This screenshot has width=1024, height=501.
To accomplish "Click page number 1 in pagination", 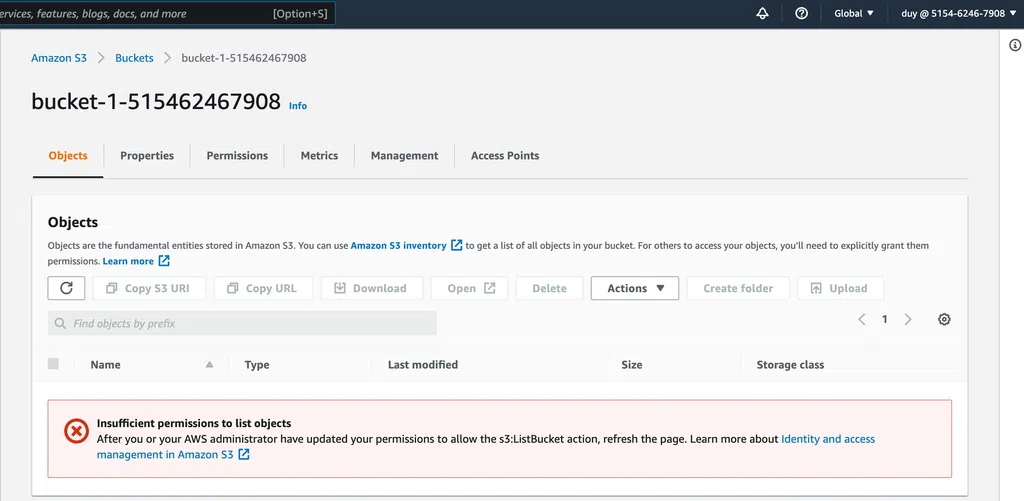I will coord(884,319).
